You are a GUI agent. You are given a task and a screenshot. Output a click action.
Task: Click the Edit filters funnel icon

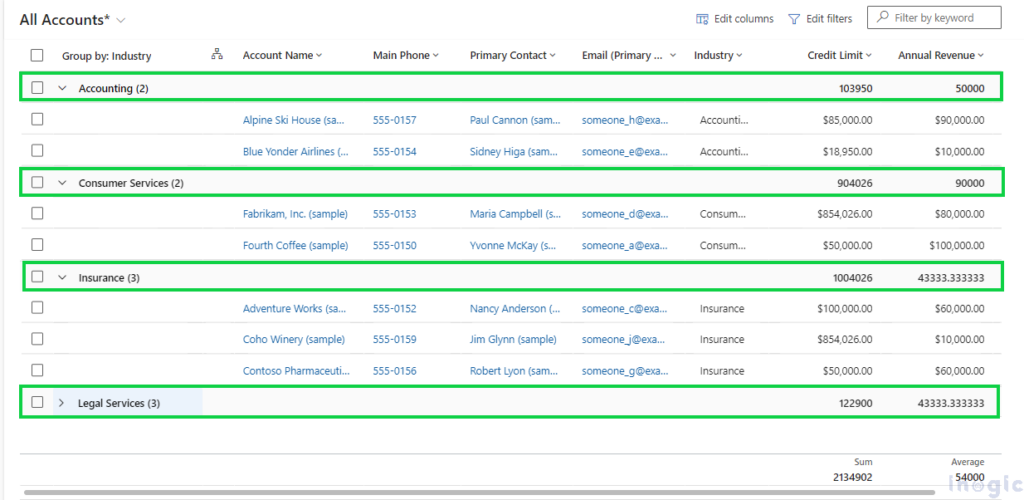(794, 19)
